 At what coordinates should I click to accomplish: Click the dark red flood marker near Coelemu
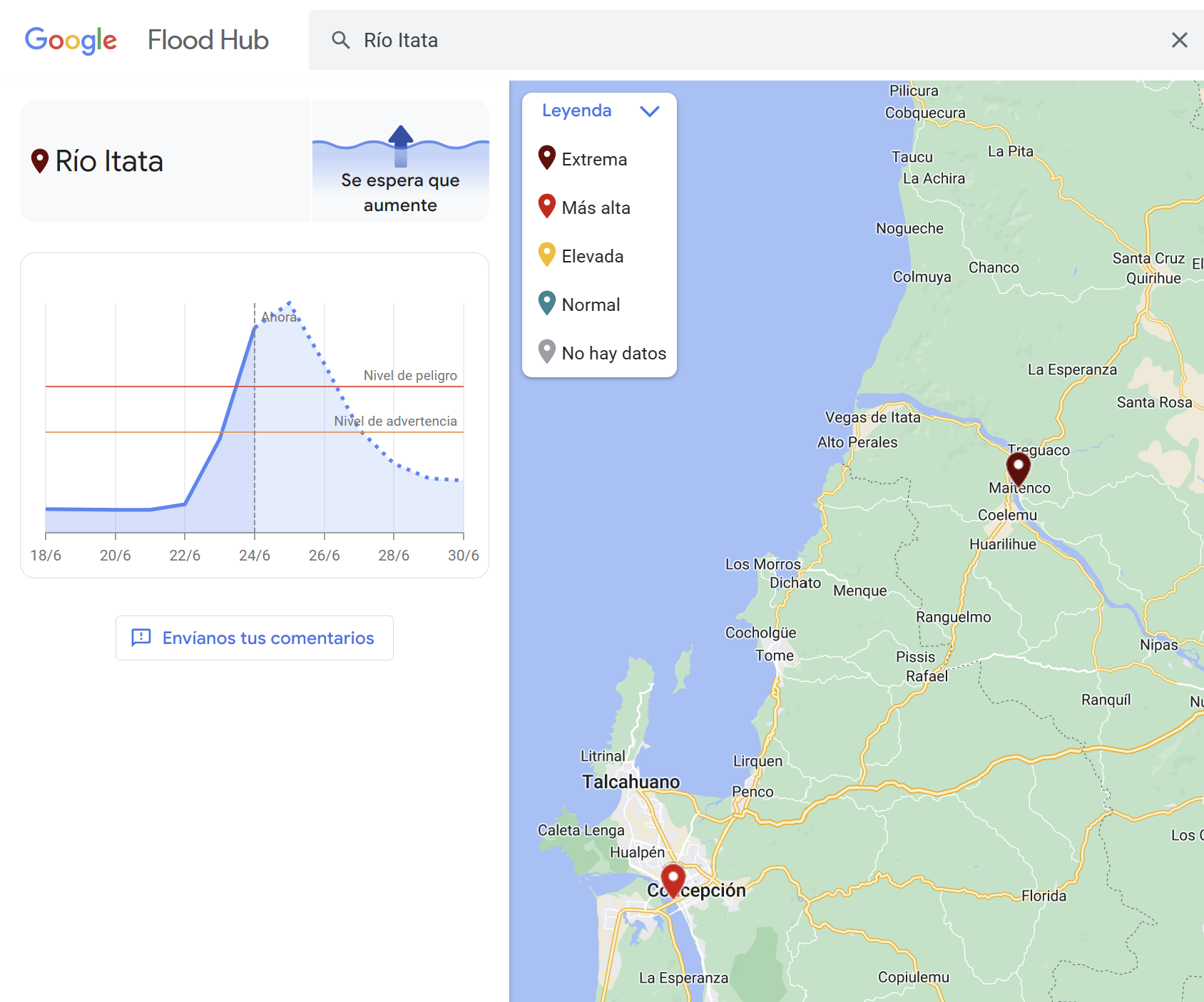coord(1018,468)
